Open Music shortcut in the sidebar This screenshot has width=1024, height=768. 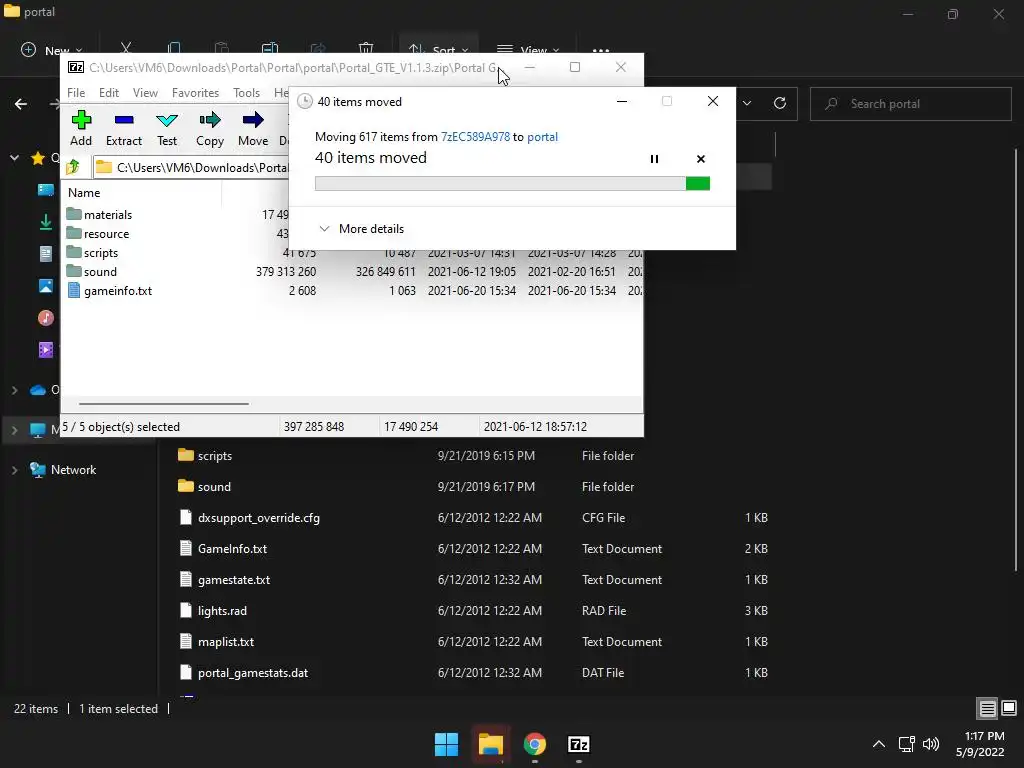point(46,318)
